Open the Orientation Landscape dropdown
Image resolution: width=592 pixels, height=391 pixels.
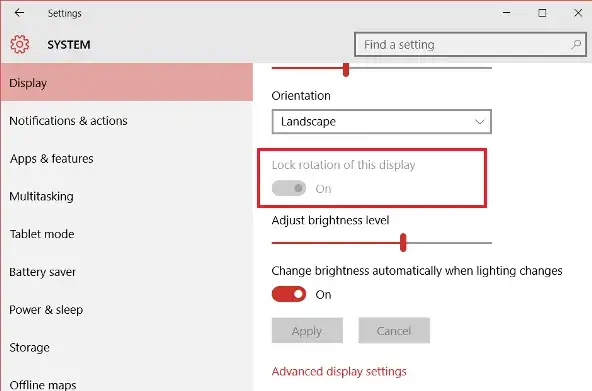pos(381,122)
